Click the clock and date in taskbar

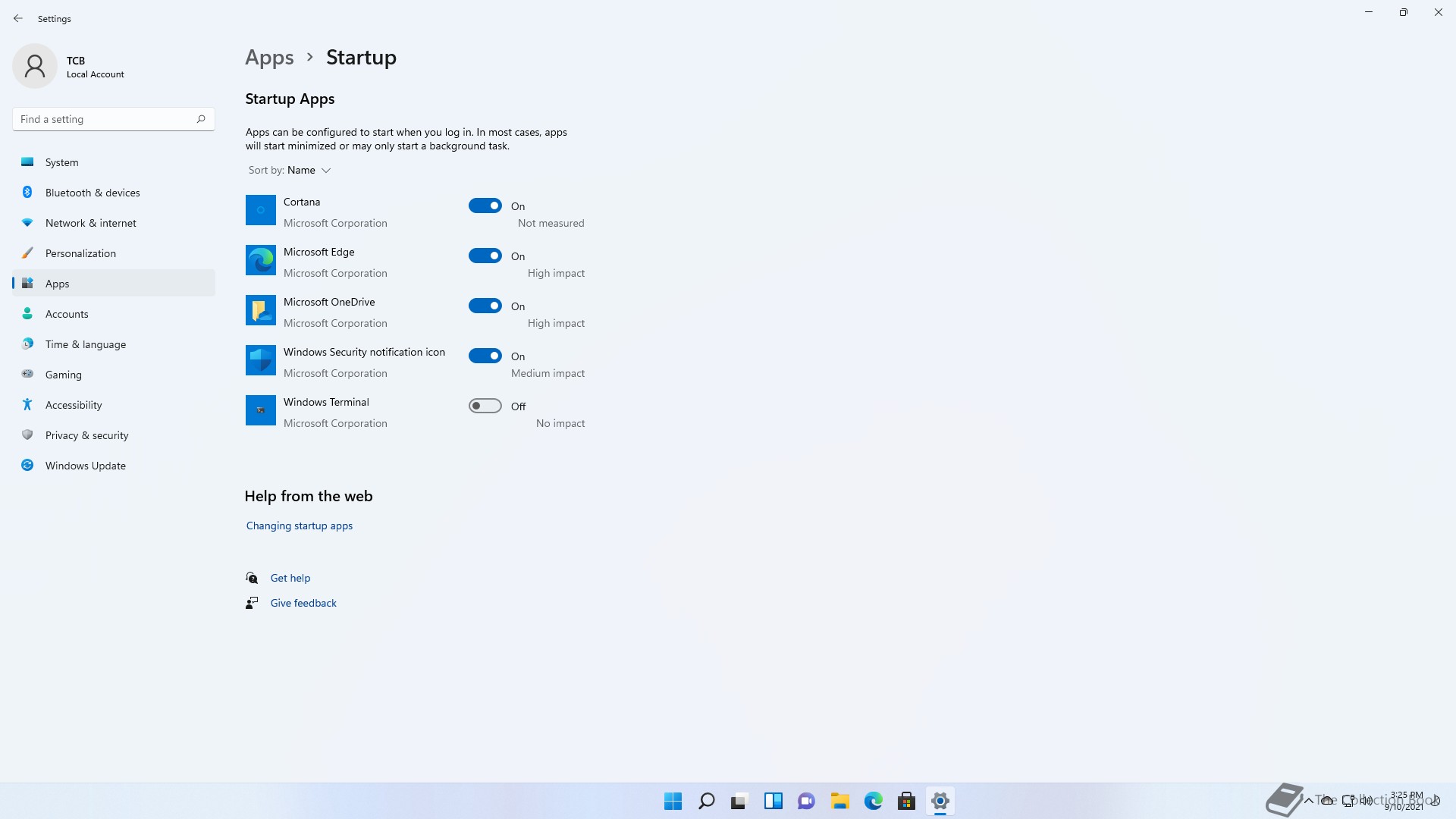pyautogui.click(x=1405, y=801)
